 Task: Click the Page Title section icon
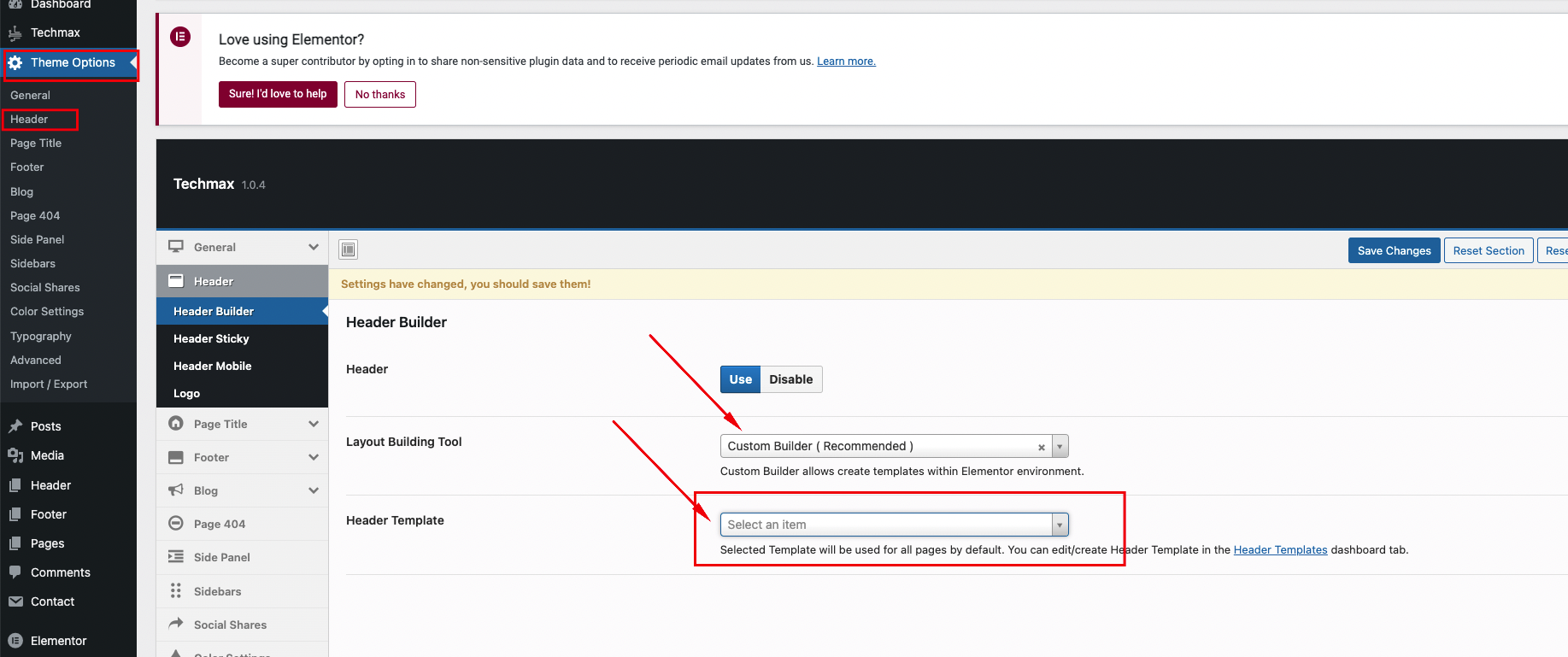click(176, 424)
